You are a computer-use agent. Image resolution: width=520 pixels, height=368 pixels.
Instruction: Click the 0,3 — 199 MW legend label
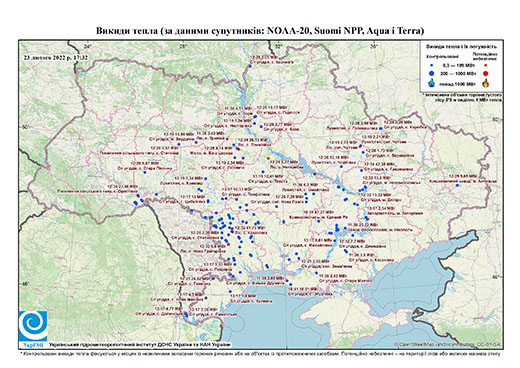[x=458, y=65]
